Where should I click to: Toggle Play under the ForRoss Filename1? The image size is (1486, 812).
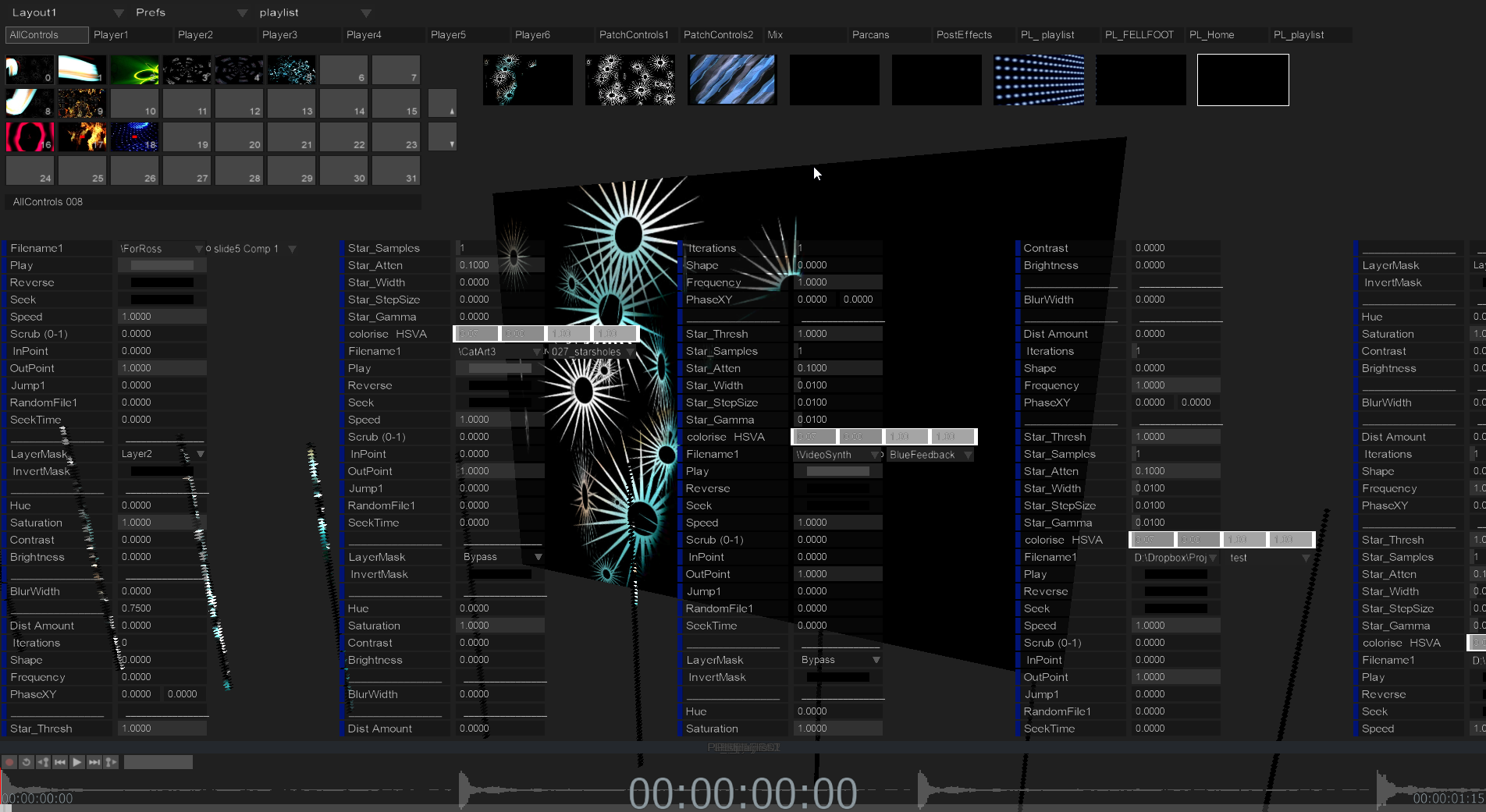tap(162, 265)
